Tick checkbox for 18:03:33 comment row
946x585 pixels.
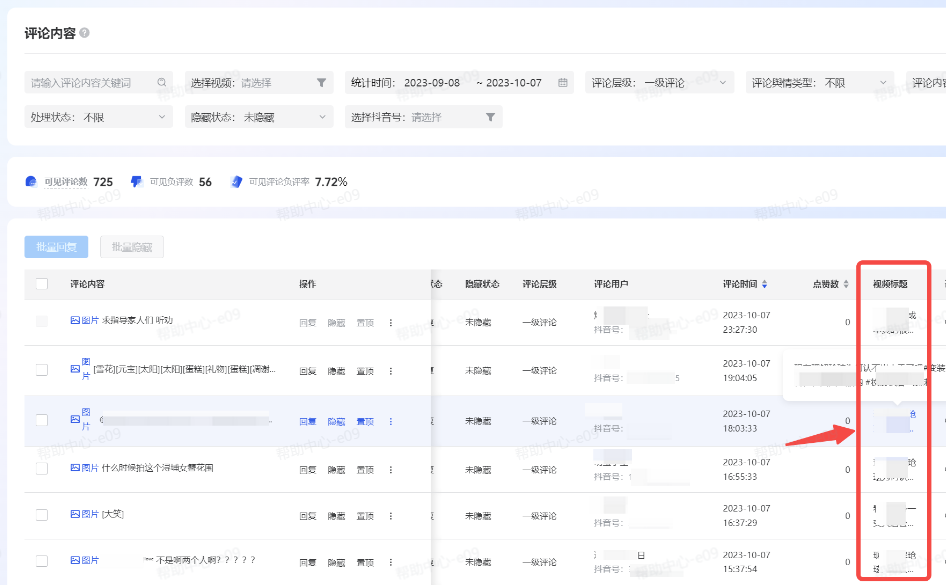(x=42, y=420)
